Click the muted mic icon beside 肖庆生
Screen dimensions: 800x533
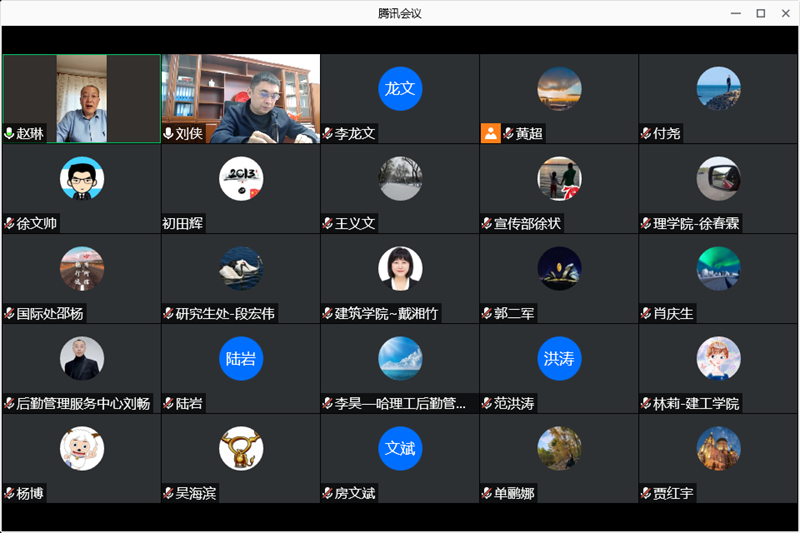[x=646, y=313]
